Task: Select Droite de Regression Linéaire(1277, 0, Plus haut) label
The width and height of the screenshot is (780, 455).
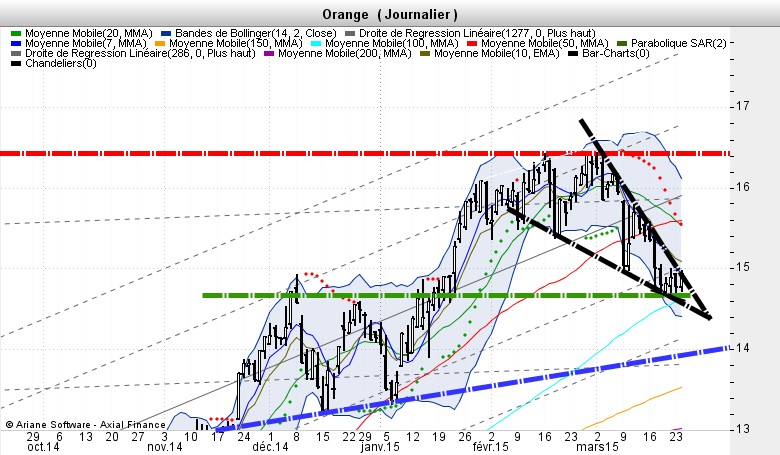Action: click(x=477, y=33)
